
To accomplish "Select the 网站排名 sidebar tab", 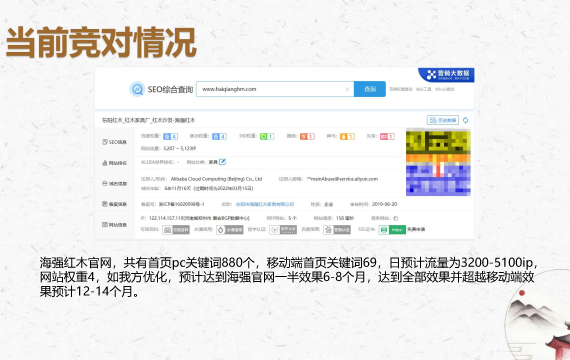I will coord(115,163).
